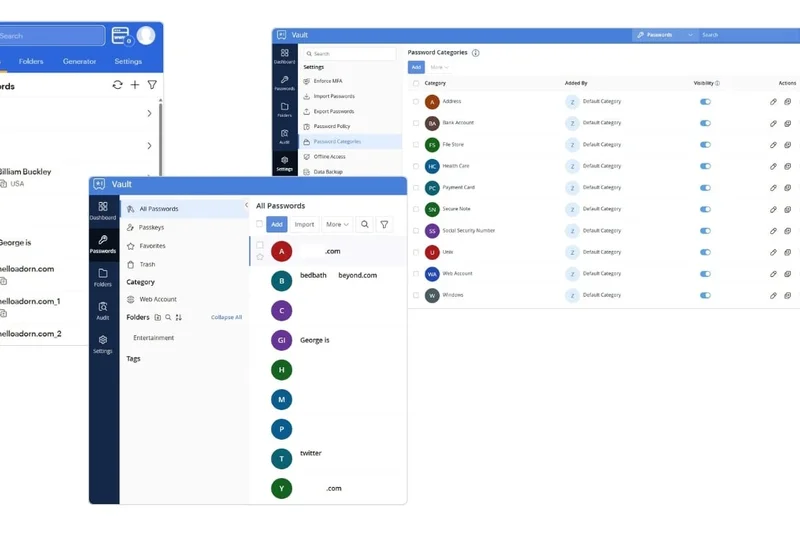
Task: Switch to the Settings tab in the left popup
Action: [128, 61]
